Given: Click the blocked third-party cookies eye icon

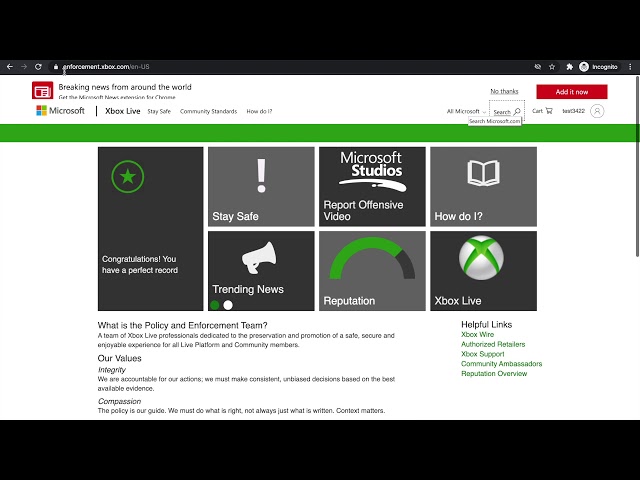Looking at the screenshot, I should 538,67.
